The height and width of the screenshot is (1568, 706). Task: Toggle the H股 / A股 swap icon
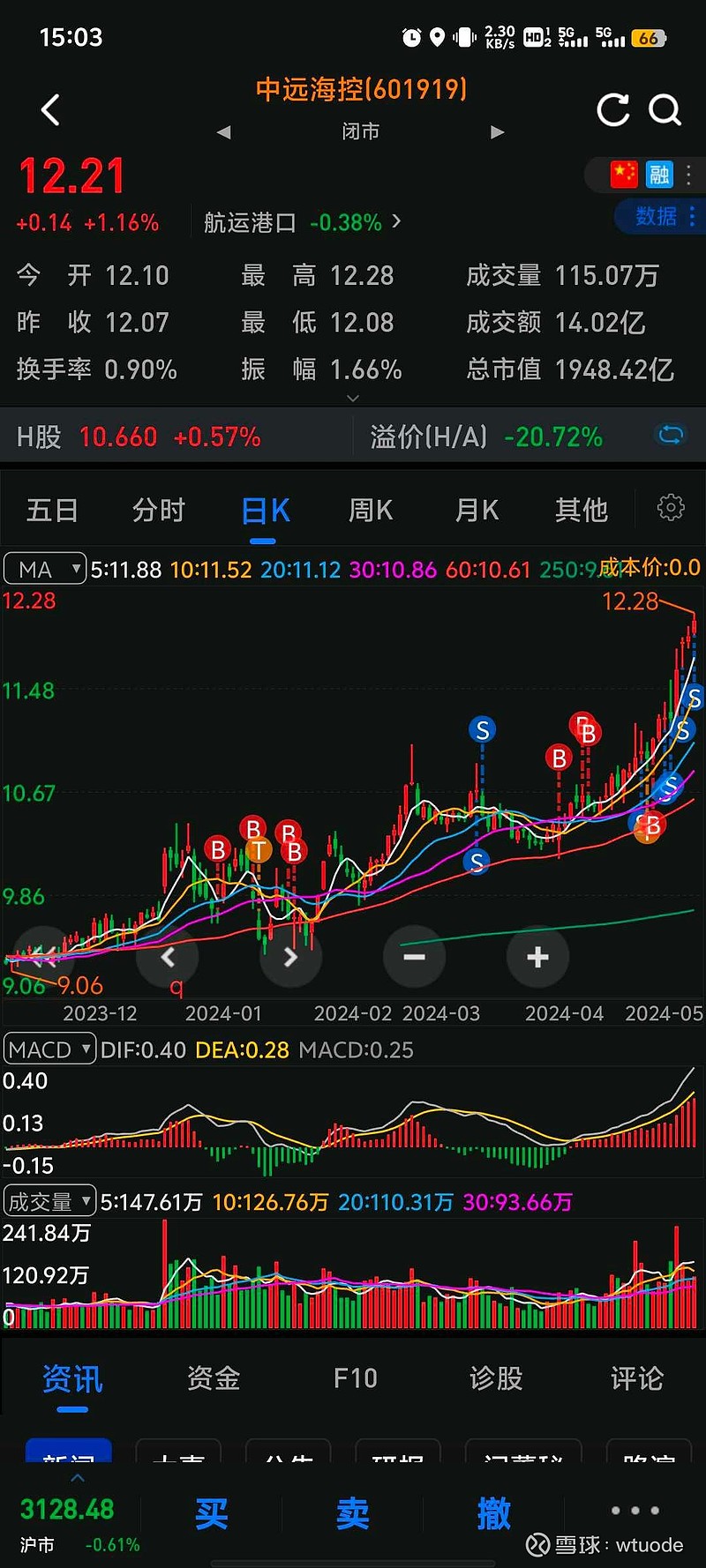tap(671, 435)
